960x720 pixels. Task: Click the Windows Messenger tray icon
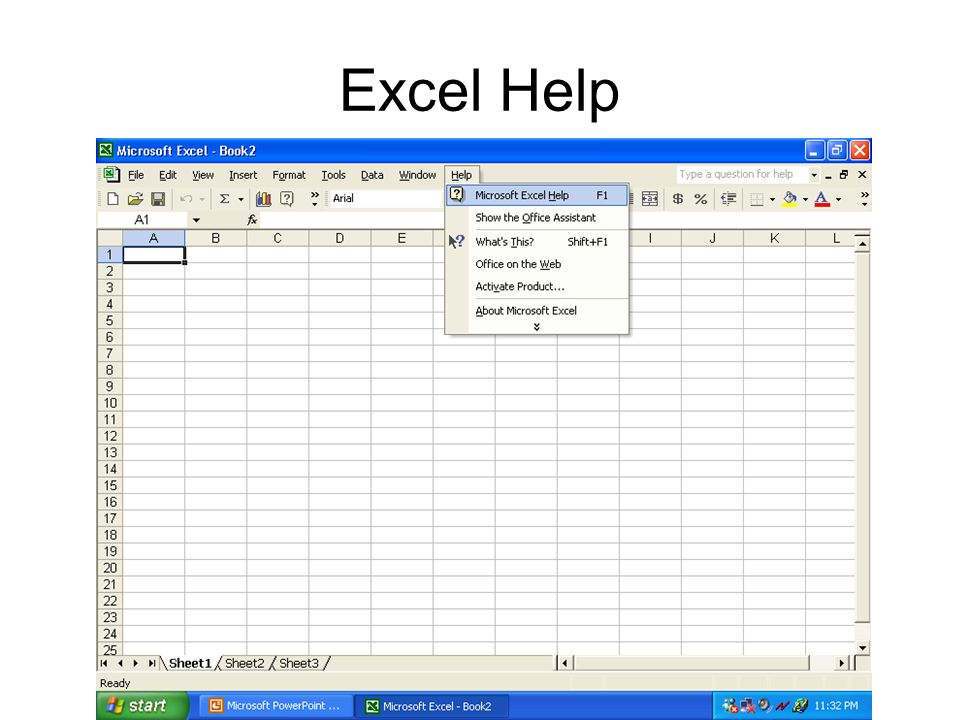point(729,706)
